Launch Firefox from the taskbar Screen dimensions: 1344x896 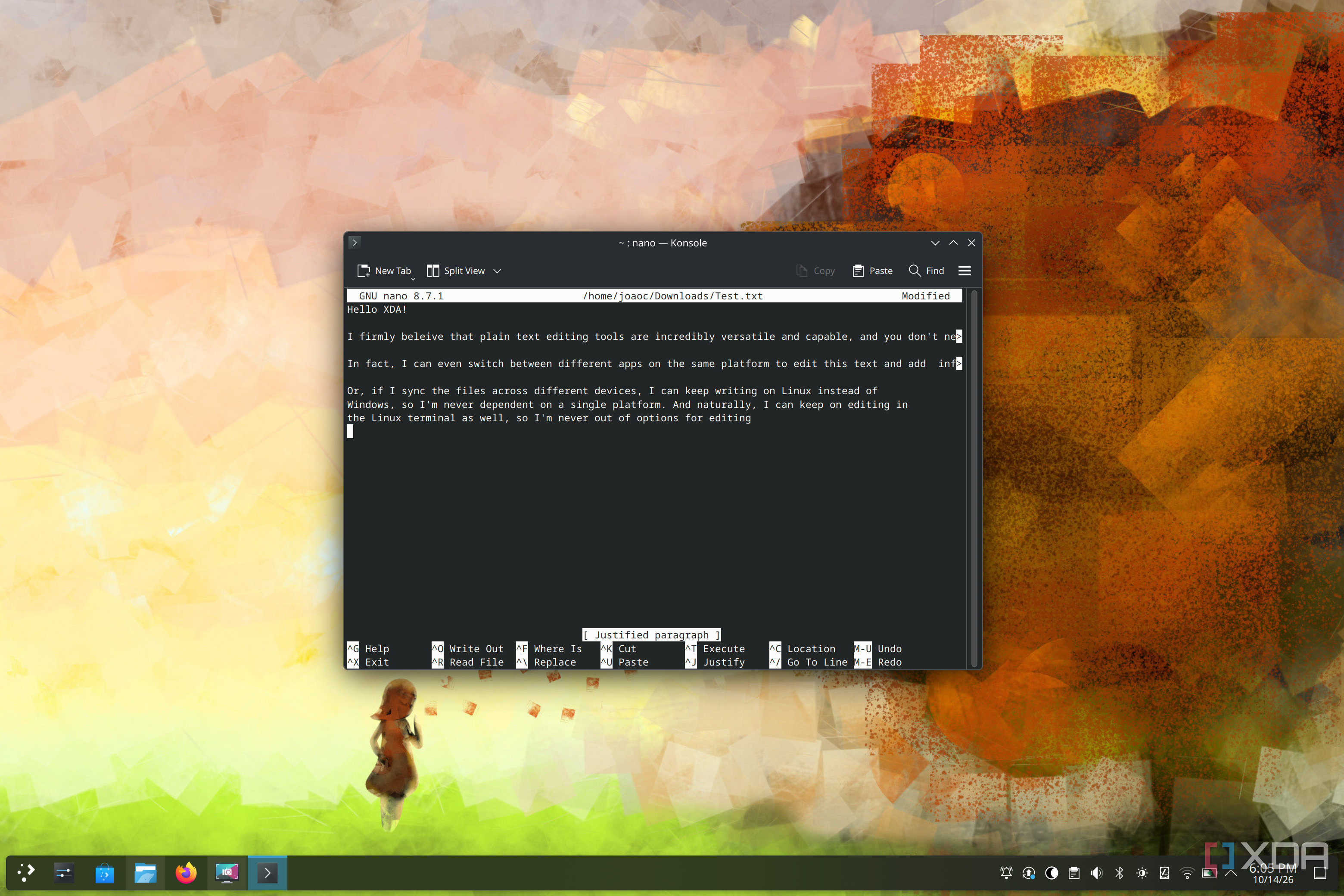point(186,873)
